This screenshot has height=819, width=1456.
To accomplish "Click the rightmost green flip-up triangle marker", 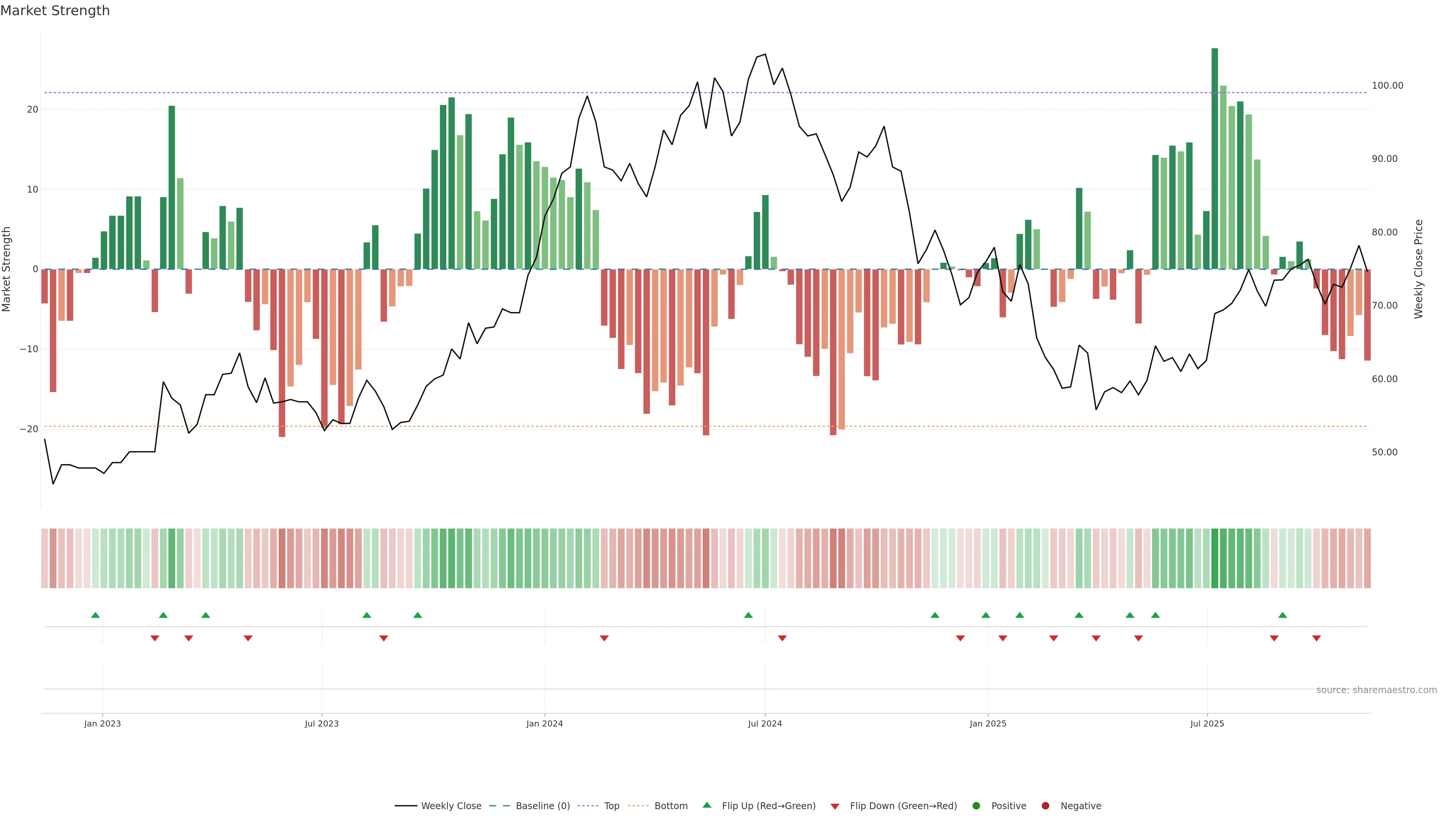I will 1282,615.
